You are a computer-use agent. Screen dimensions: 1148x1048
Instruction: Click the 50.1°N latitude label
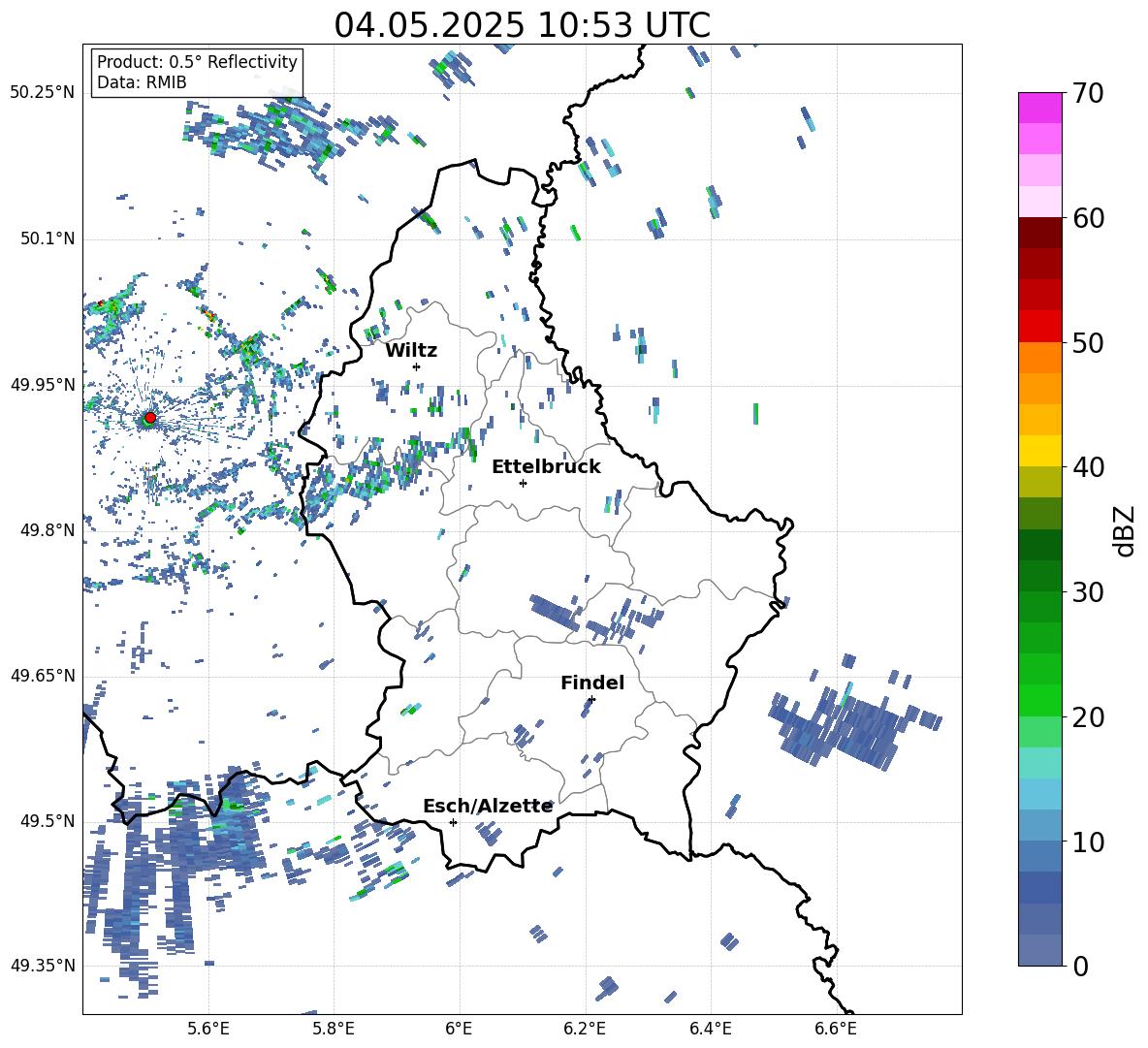click(48, 238)
